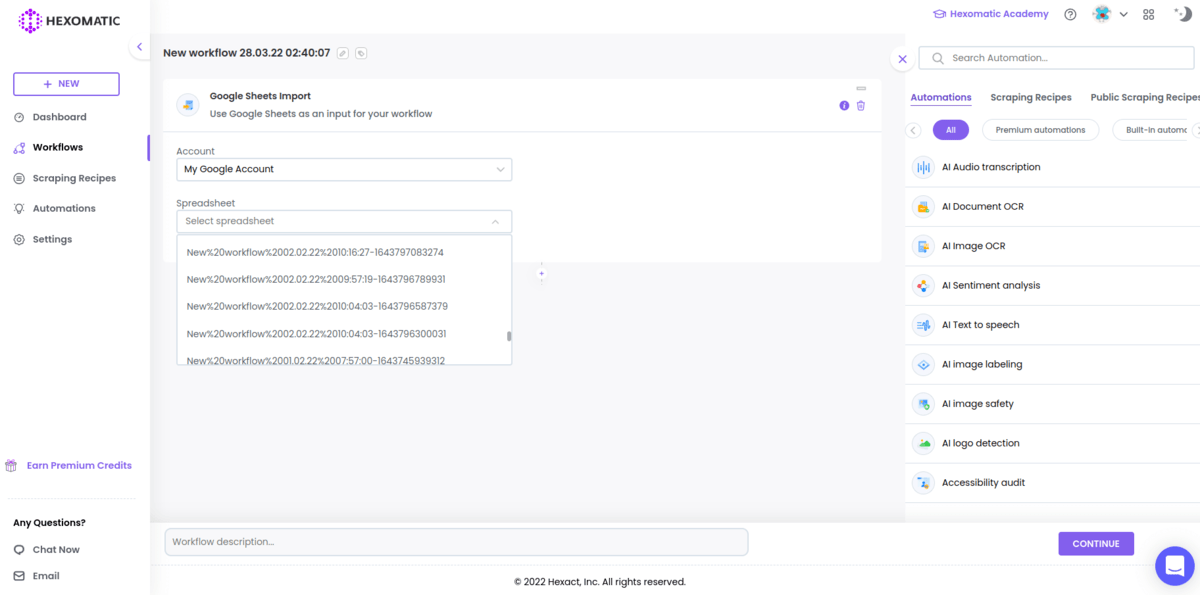1200x595 pixels.
Task: Open Dashboard from the sidebar
Action: pos(59,117)
